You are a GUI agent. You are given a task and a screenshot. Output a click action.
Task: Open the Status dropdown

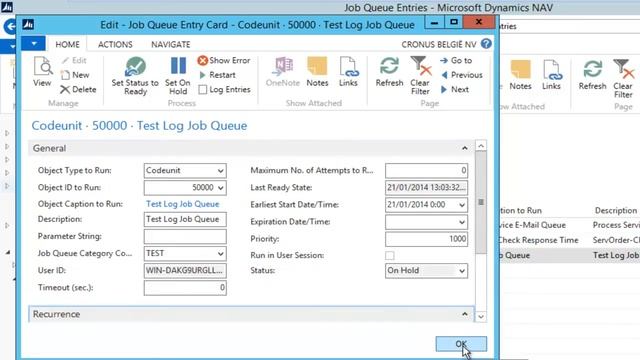click(462, 271)
